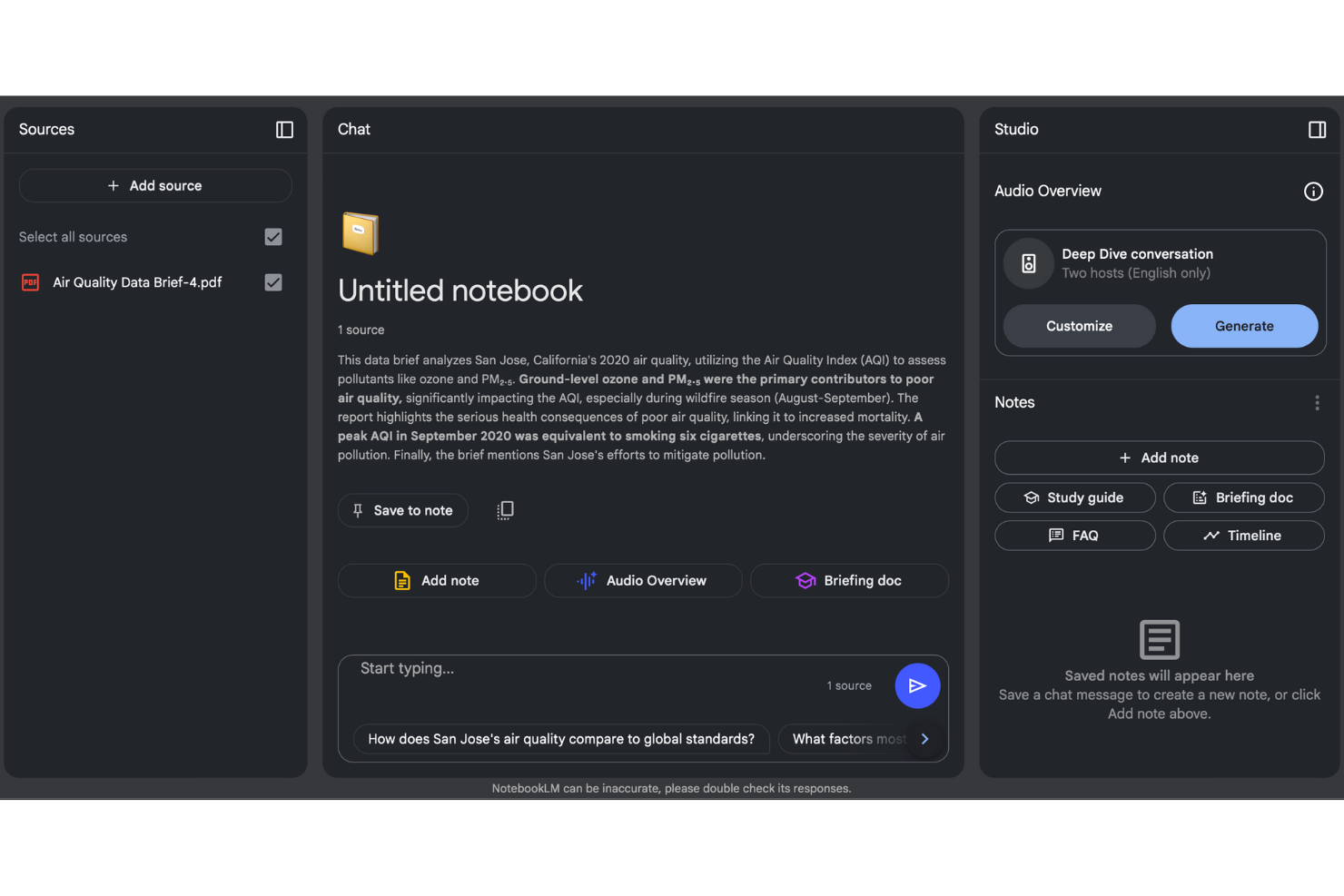Focus the Start typing input field

[581, 669]
